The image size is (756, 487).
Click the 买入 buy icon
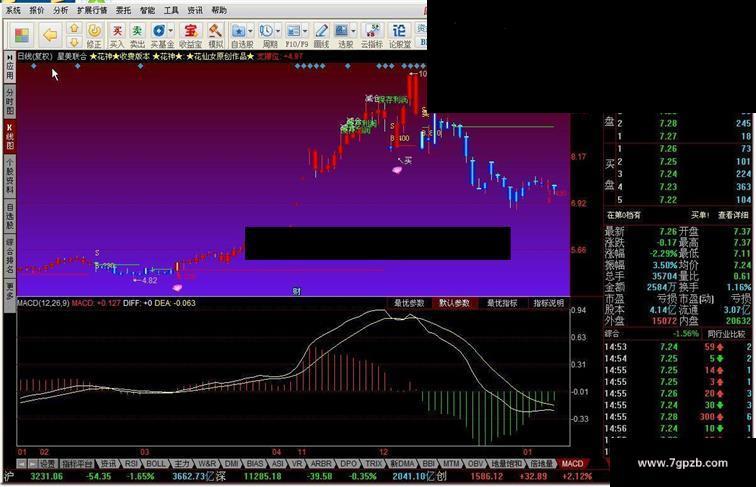(x=117, y=31)
